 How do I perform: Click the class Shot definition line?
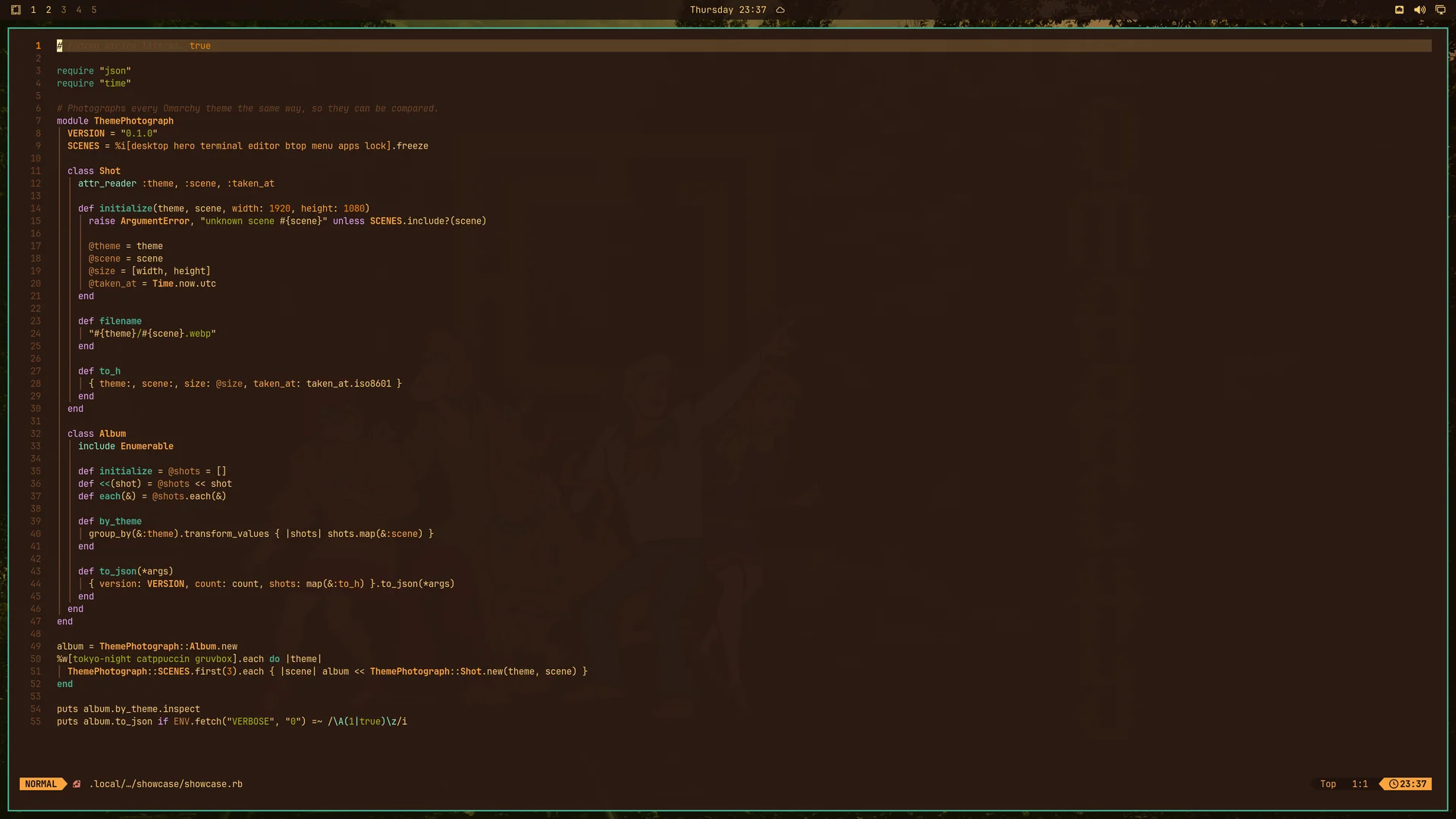tap(94, 171)
